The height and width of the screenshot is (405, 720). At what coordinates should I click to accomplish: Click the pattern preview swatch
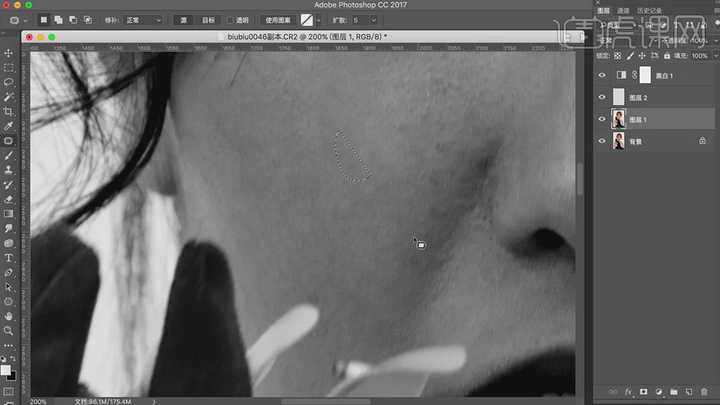(307, 20)
